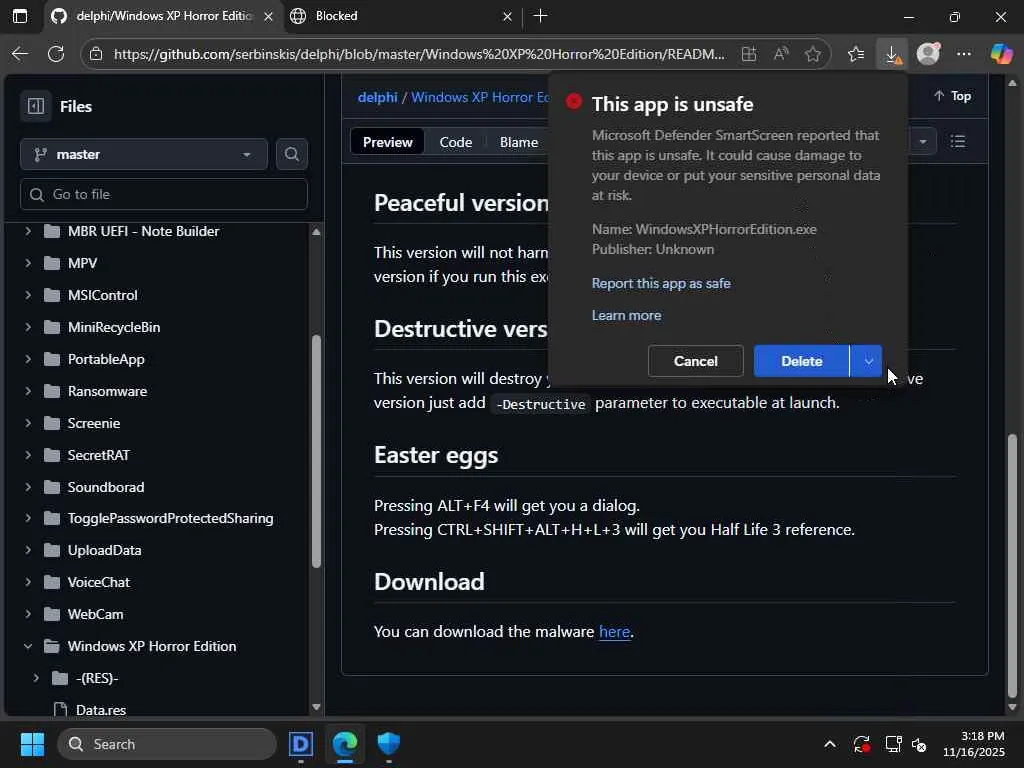Click the browser address bar
This screenshot has height=768, width=1024.
pyautogui.click(x=418, y=54)
